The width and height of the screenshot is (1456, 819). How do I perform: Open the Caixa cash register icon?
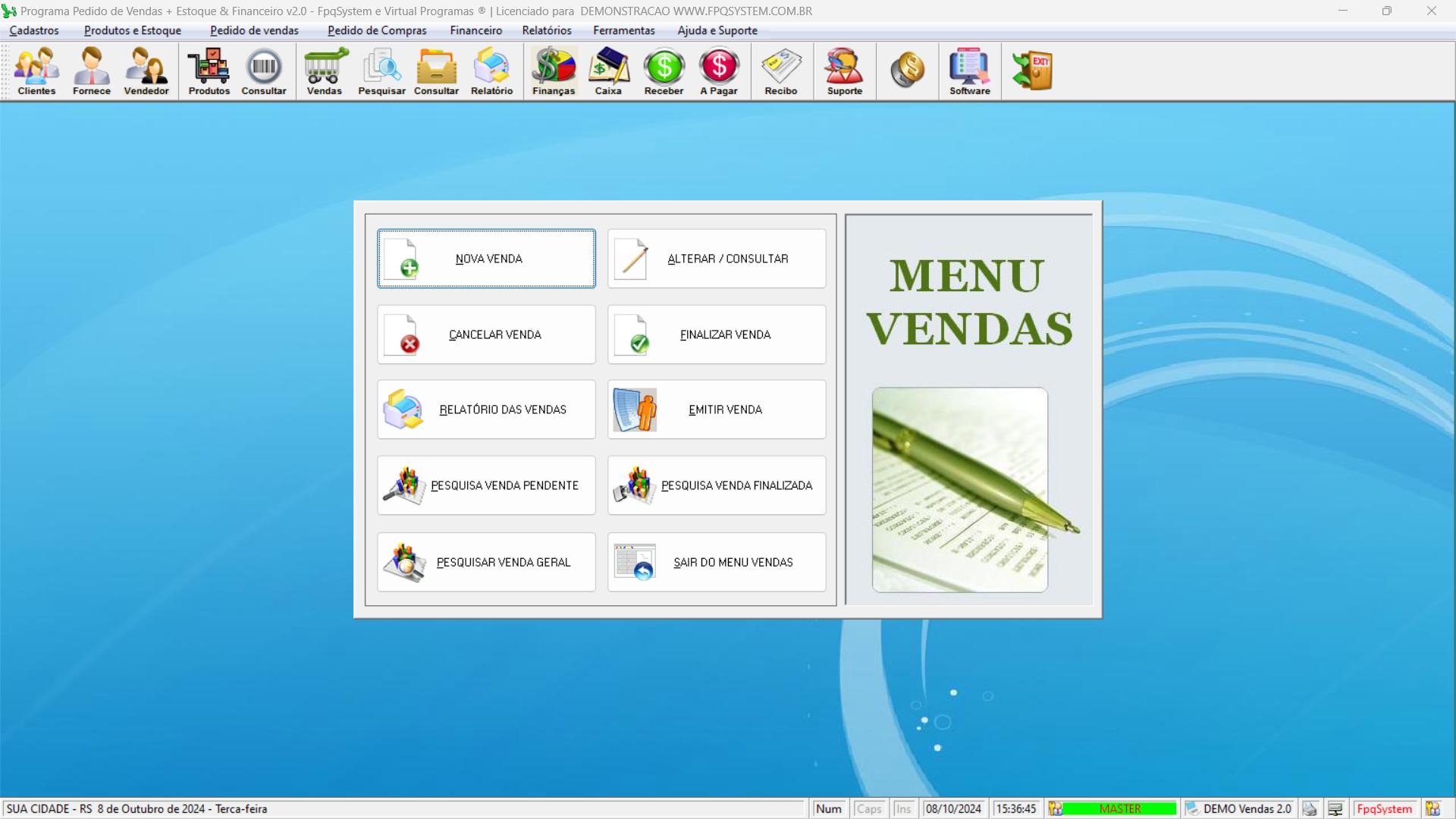click(608, 71)
